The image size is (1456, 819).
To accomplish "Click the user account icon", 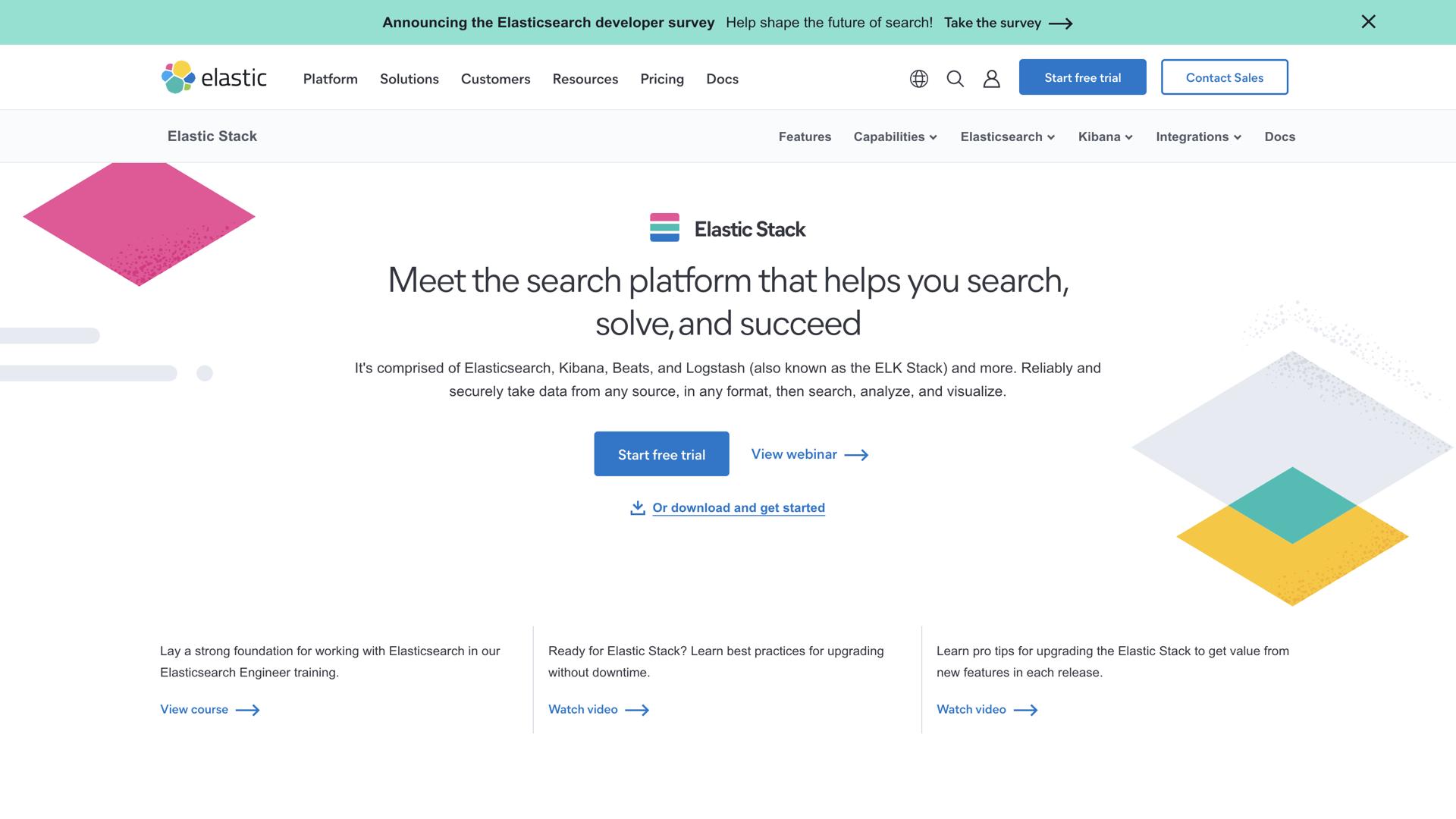I will [x=991, y=79].
